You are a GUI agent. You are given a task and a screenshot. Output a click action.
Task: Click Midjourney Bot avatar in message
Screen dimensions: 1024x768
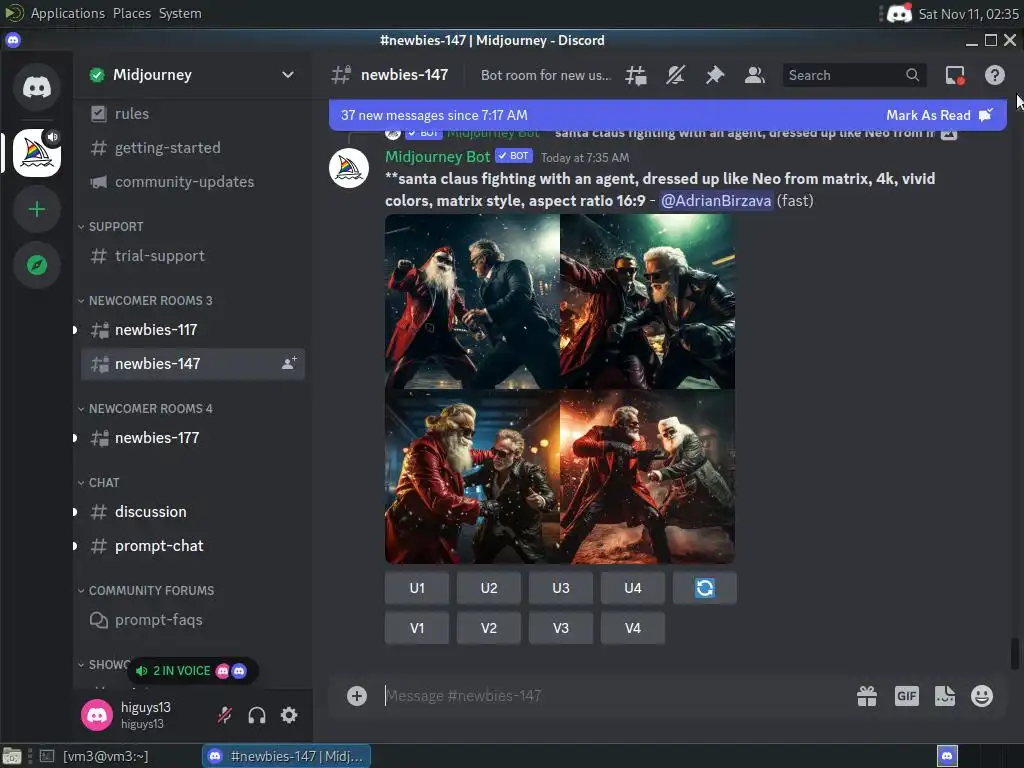[x=349, y=168]
